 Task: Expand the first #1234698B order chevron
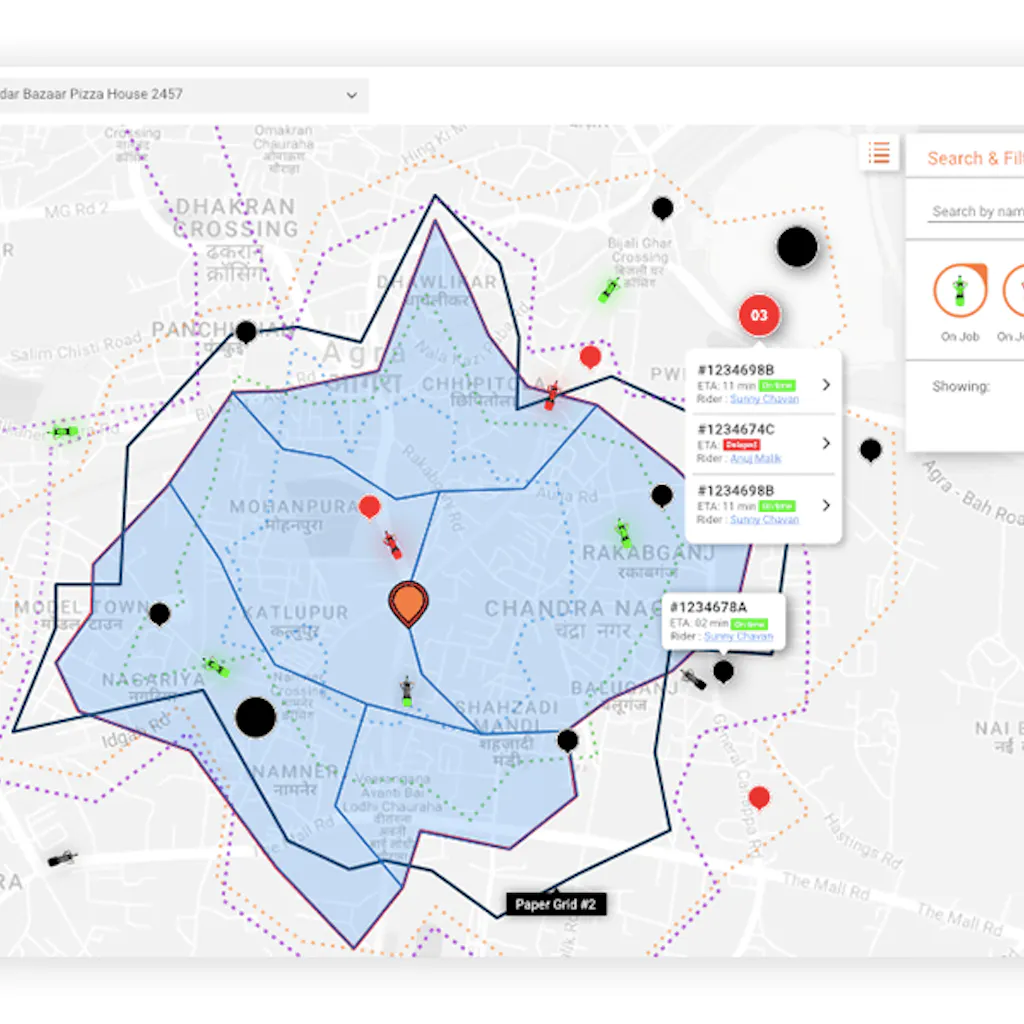point(825,384)
